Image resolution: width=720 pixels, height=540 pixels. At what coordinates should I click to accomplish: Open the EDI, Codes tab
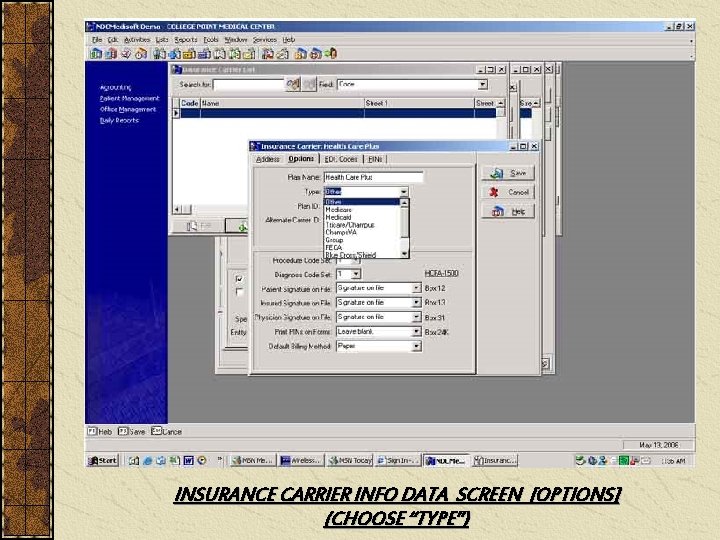click(341, 159)
